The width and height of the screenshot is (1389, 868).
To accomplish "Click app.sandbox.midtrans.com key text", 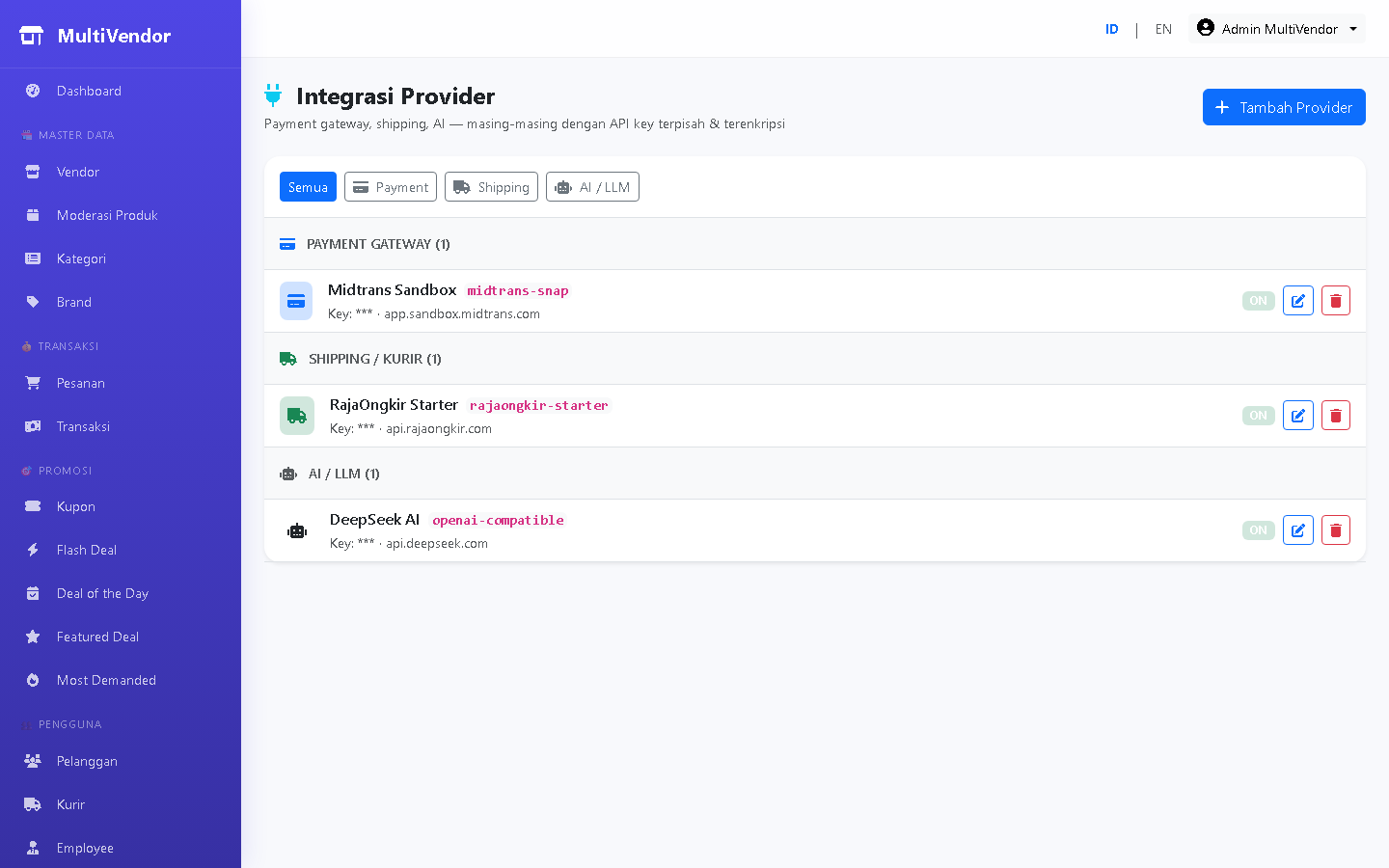I will pos(462,313).
